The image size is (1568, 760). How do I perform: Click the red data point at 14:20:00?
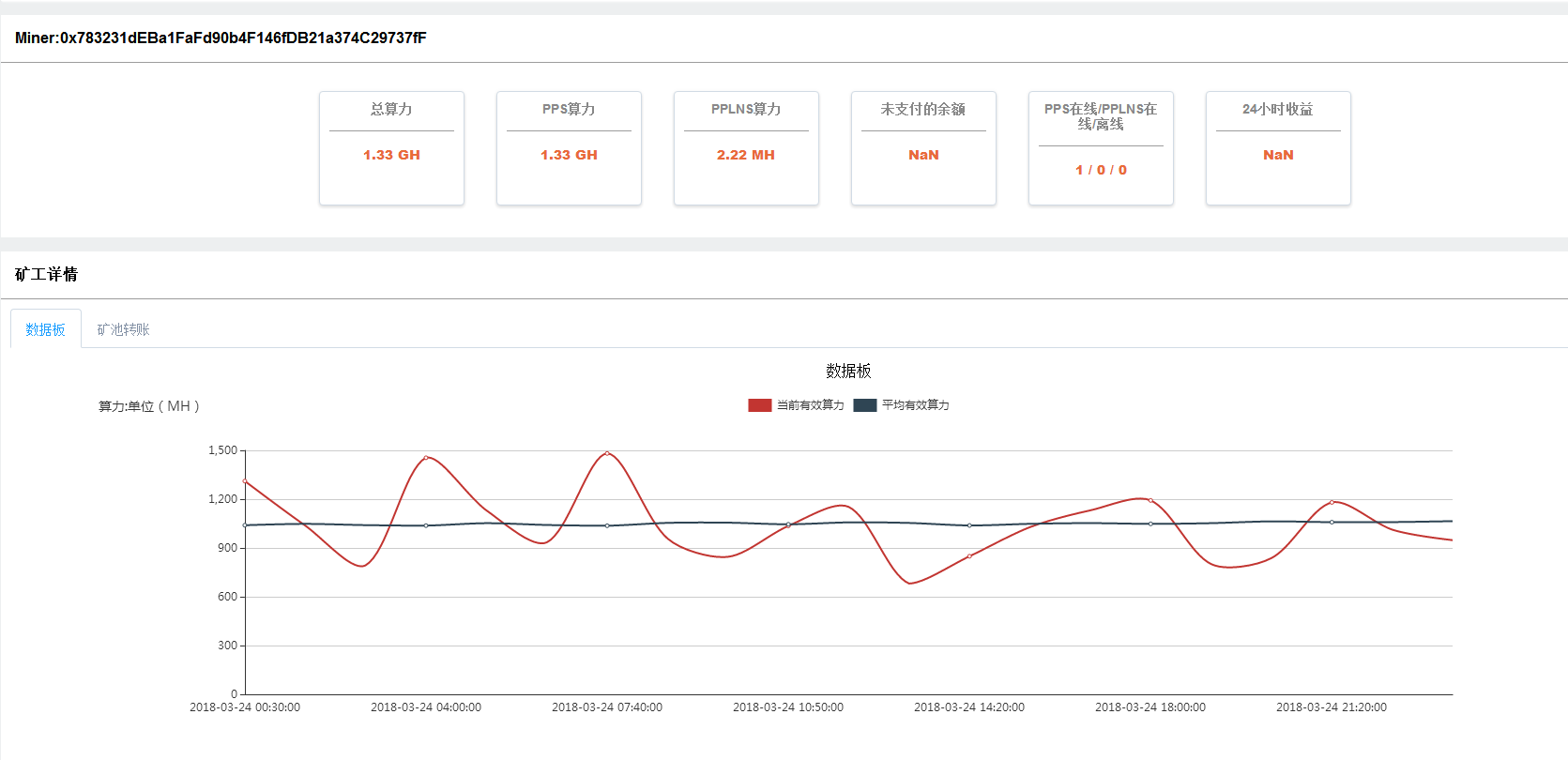(x=969, y=556)
